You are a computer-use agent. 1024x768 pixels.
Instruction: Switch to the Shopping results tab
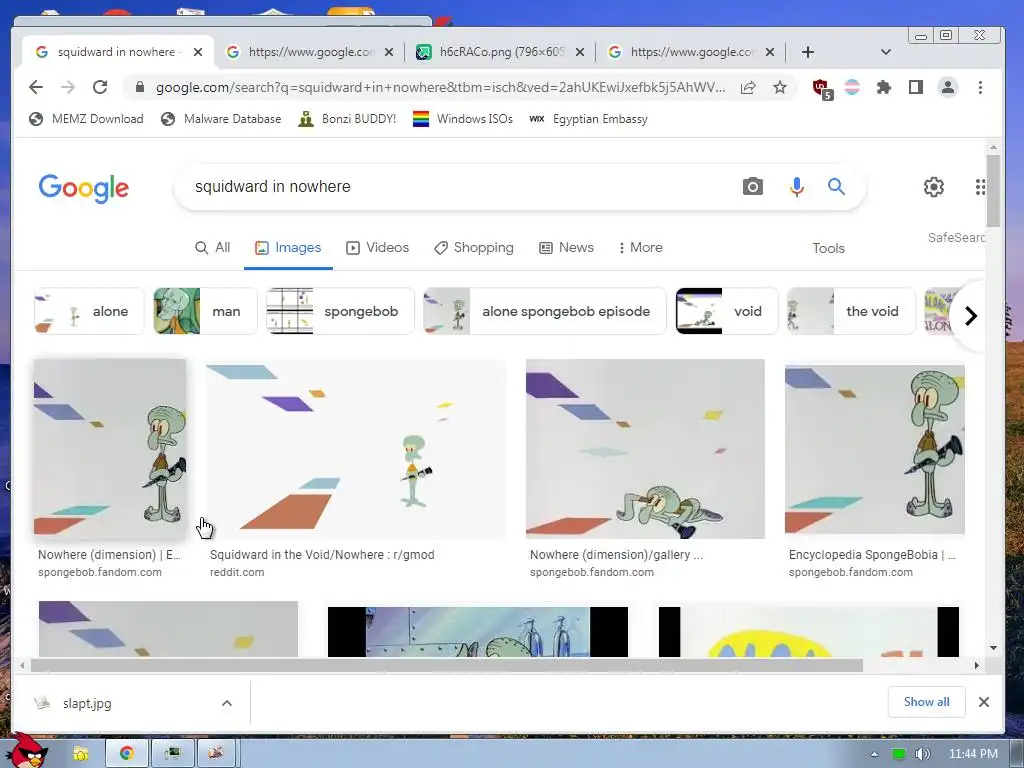474,248
